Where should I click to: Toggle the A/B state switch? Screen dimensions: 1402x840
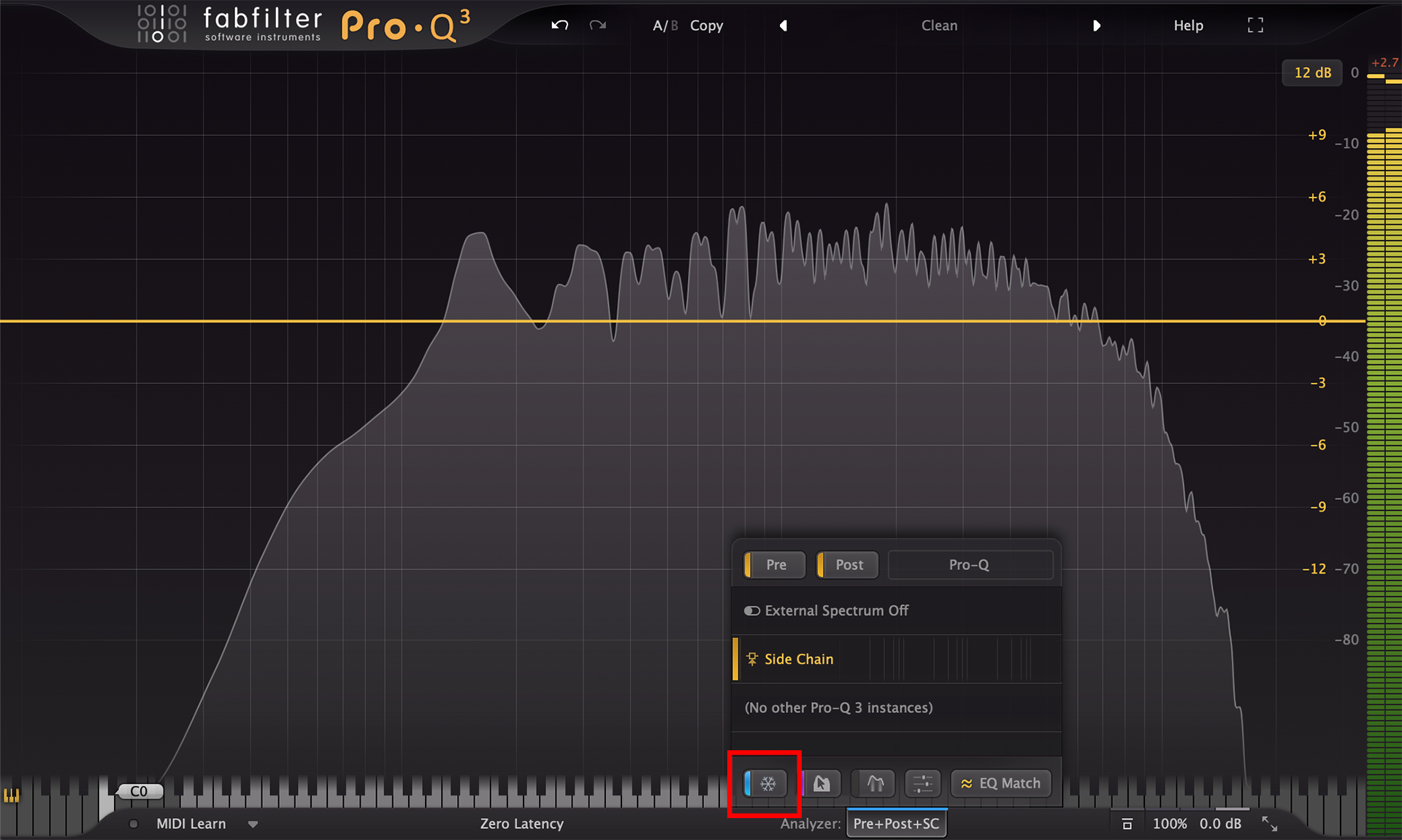tap(665, 26)
